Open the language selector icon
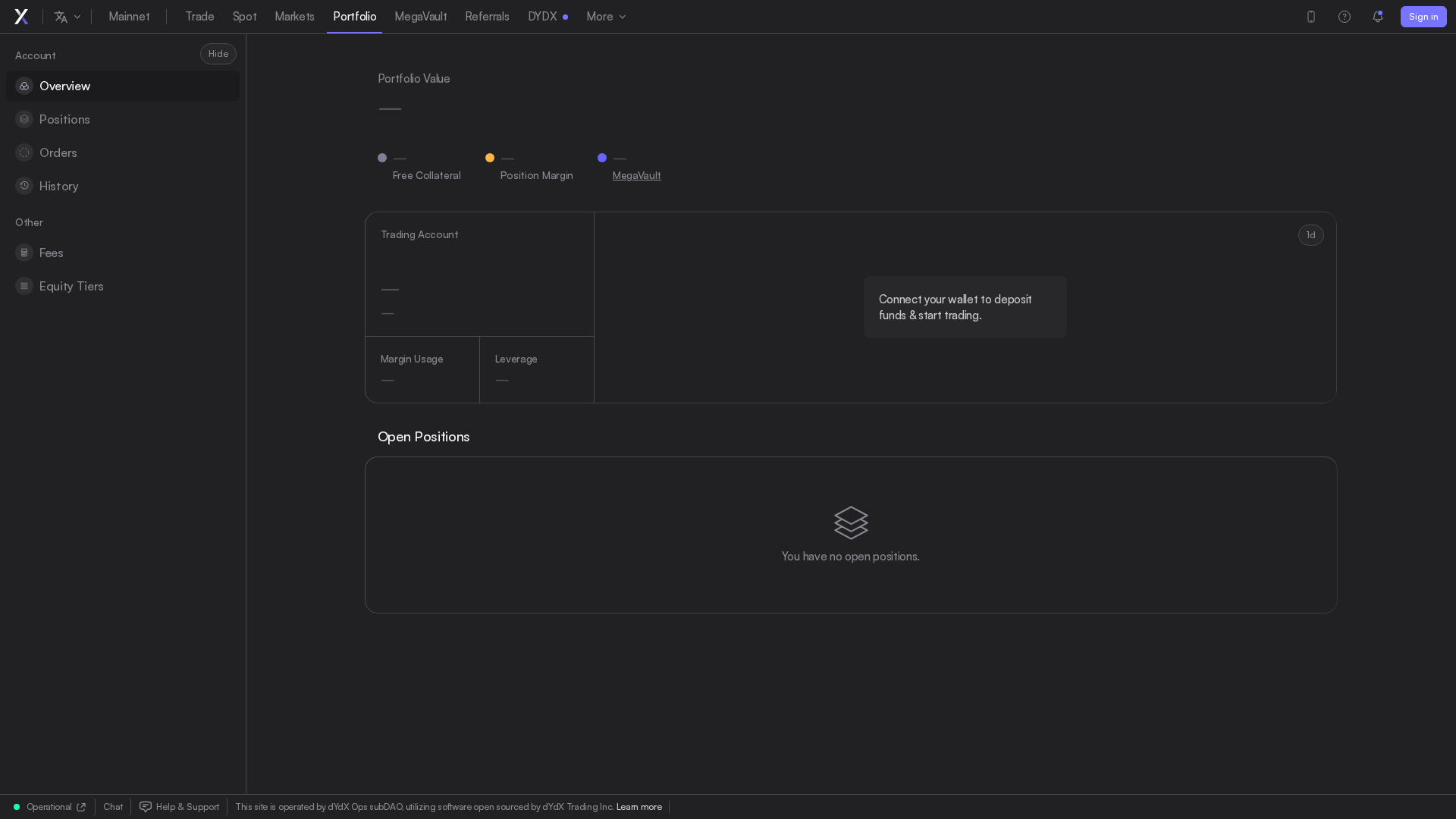 click(x=61, y=17)
